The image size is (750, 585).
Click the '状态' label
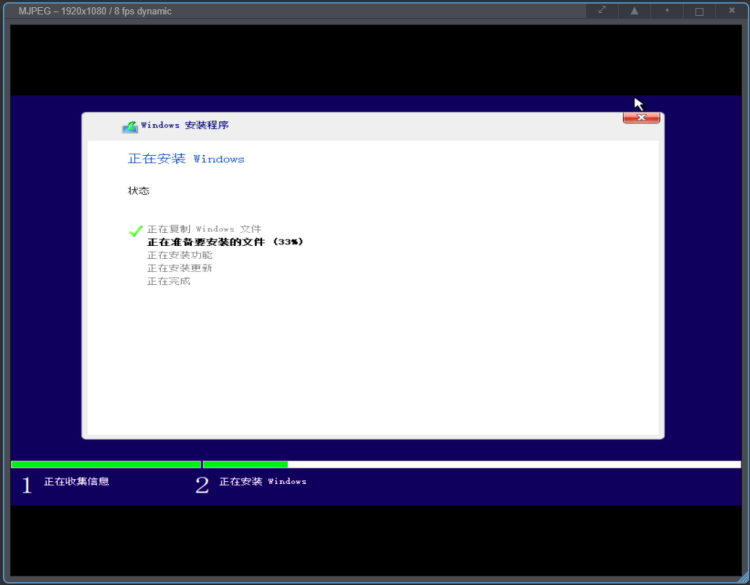(139, 191)
